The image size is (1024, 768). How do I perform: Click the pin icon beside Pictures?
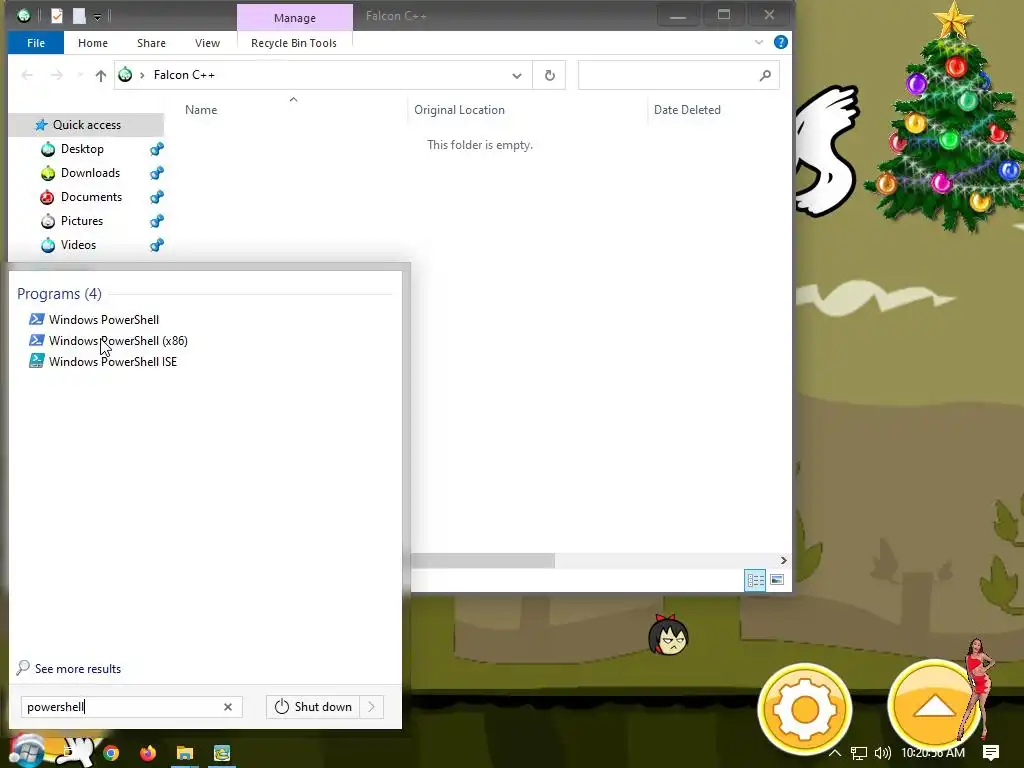coord(157,221)
